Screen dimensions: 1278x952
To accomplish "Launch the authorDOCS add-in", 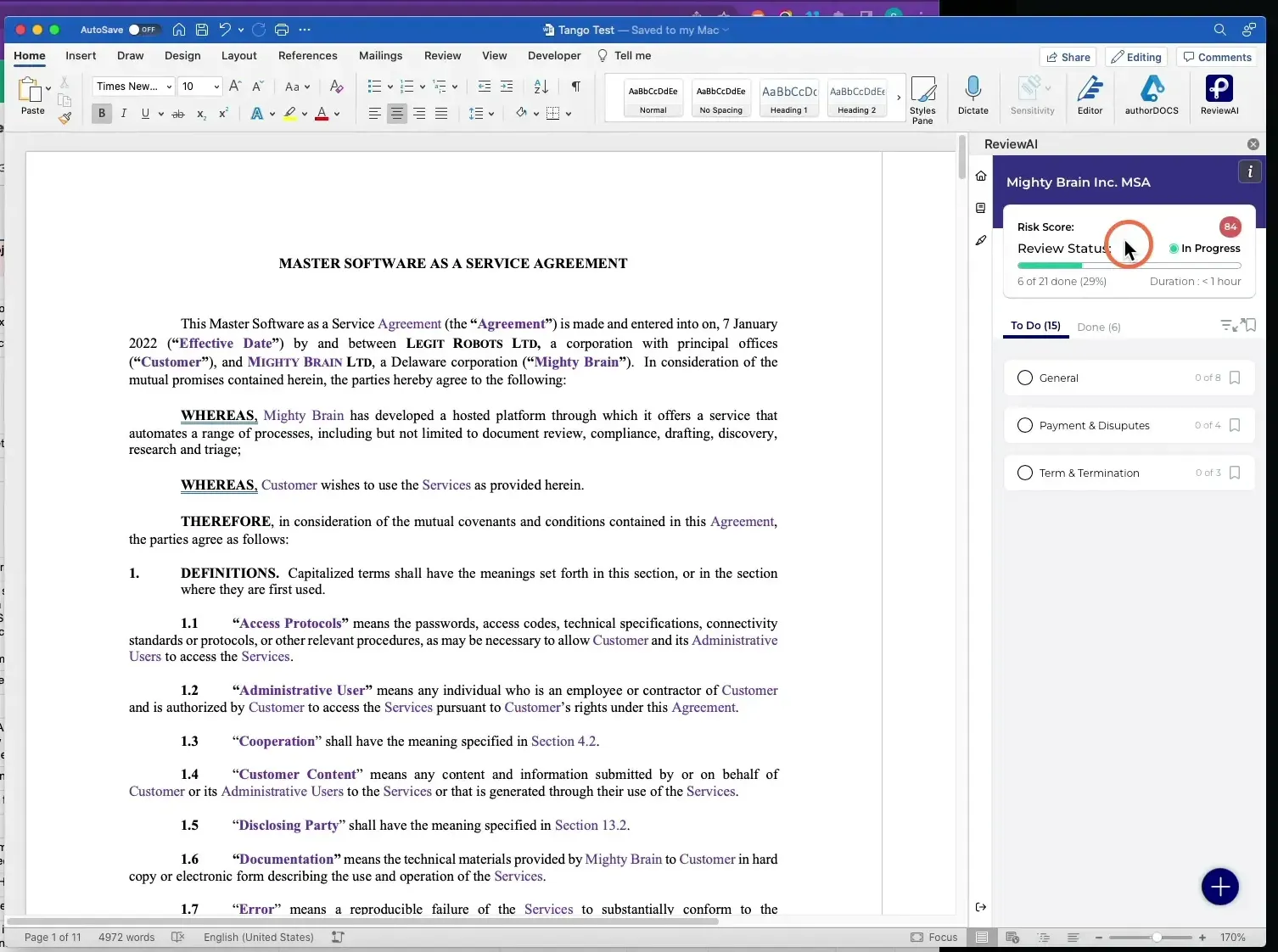I will [1152, 94].
